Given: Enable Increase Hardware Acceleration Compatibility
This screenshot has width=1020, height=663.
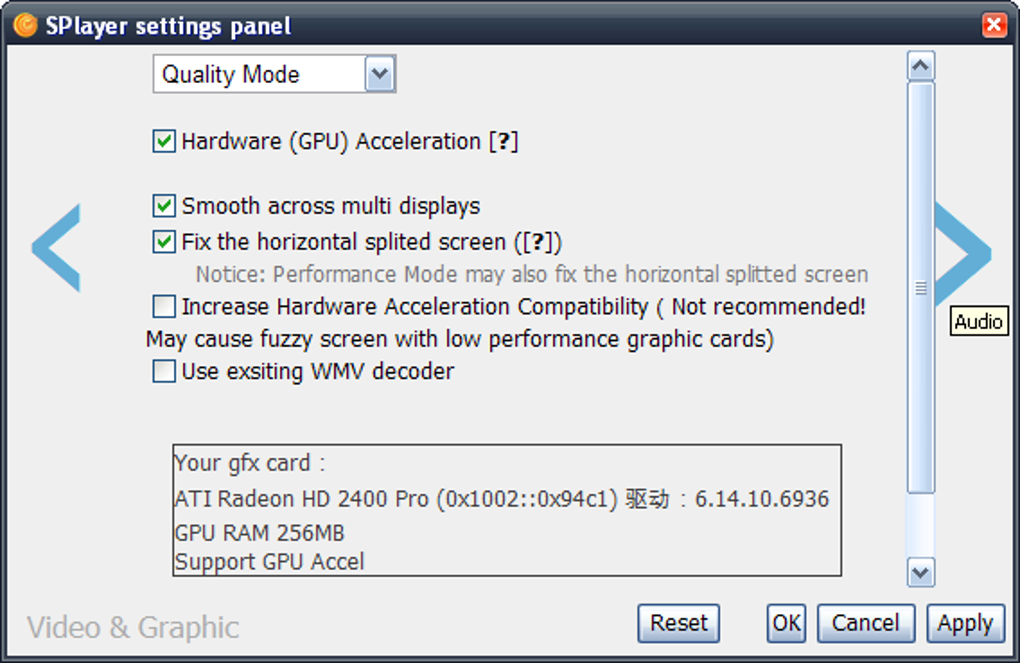Looking at the screenshot, I should pos(164,306).
